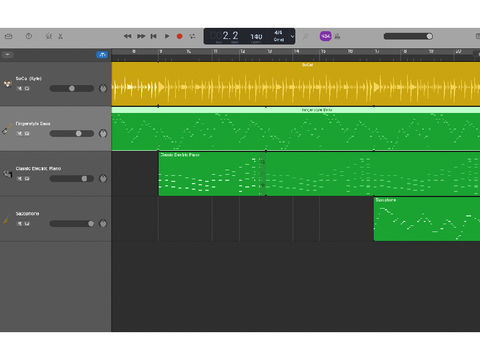Click the Fingerstyle Bass guitar icon
This screenshot has width=480, height=360.
(x=7, y=129)
